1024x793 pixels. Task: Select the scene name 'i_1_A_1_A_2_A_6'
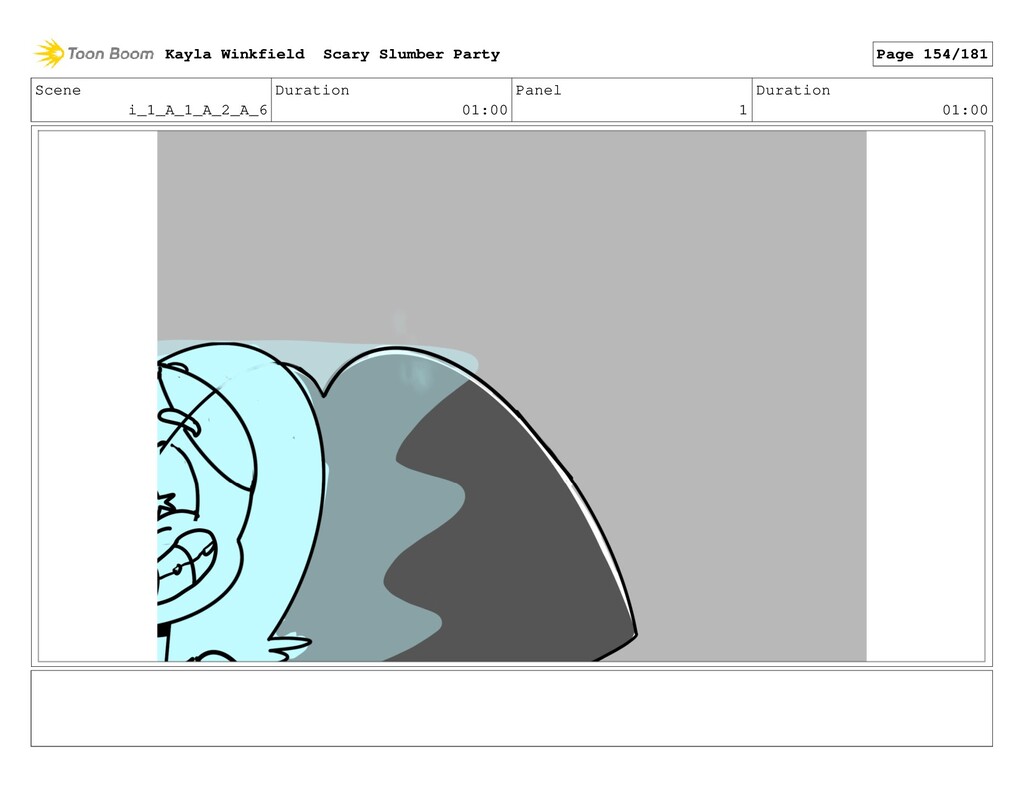[x=198, y=110]
